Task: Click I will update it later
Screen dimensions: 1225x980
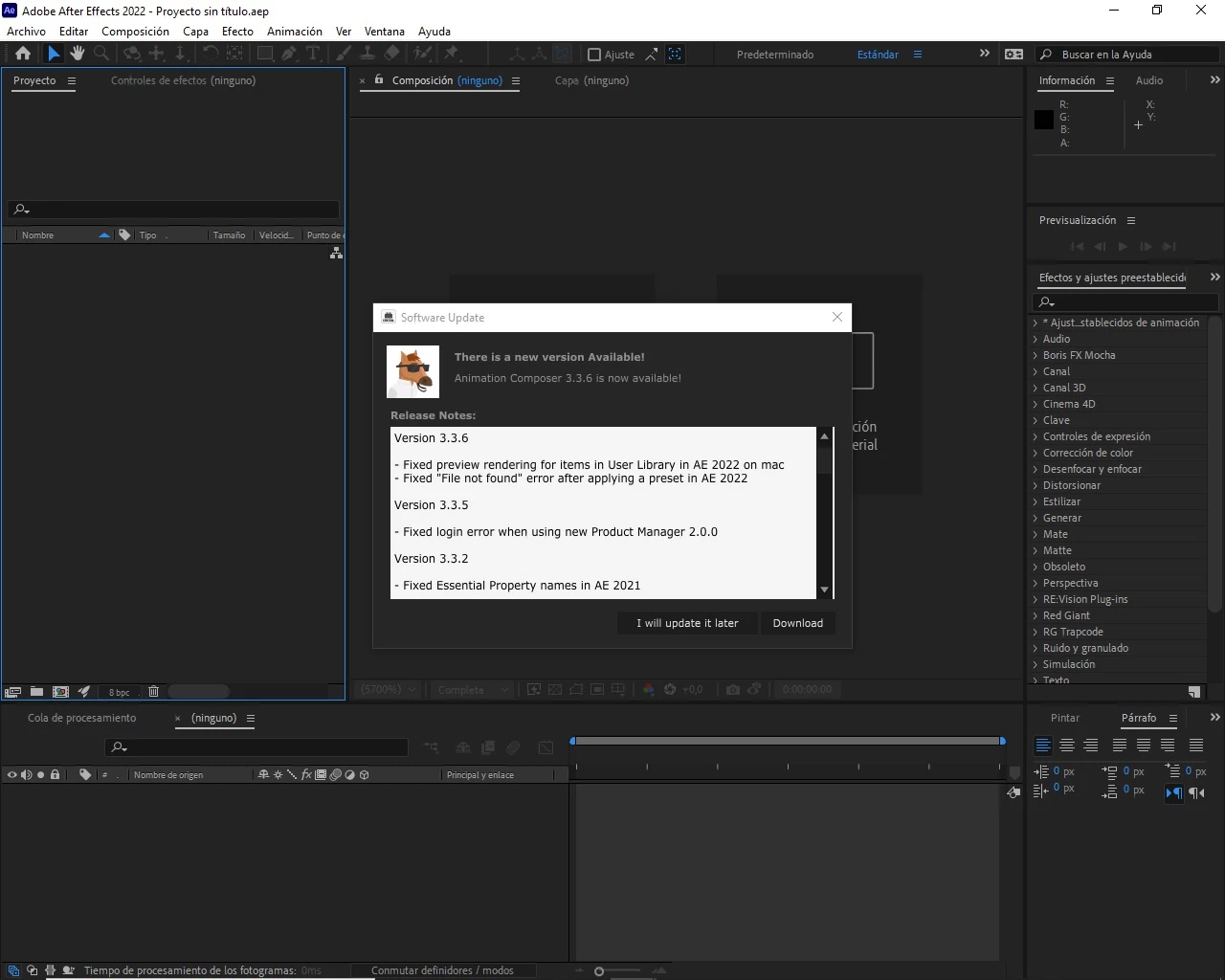Action: (x=688, y=623)
